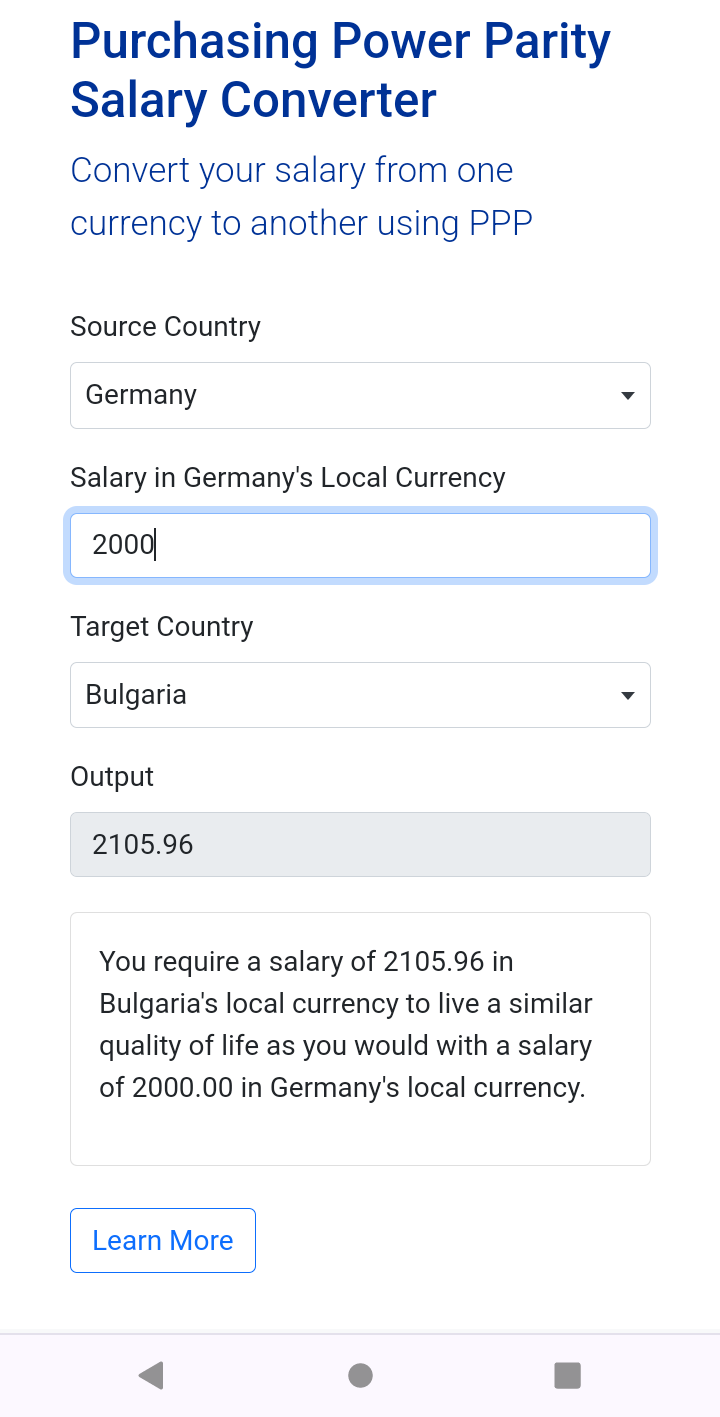Click the Salary in Germany's Local Currency label
Viewport: 720px width, 1417px height.
click(x=287, y=477)
